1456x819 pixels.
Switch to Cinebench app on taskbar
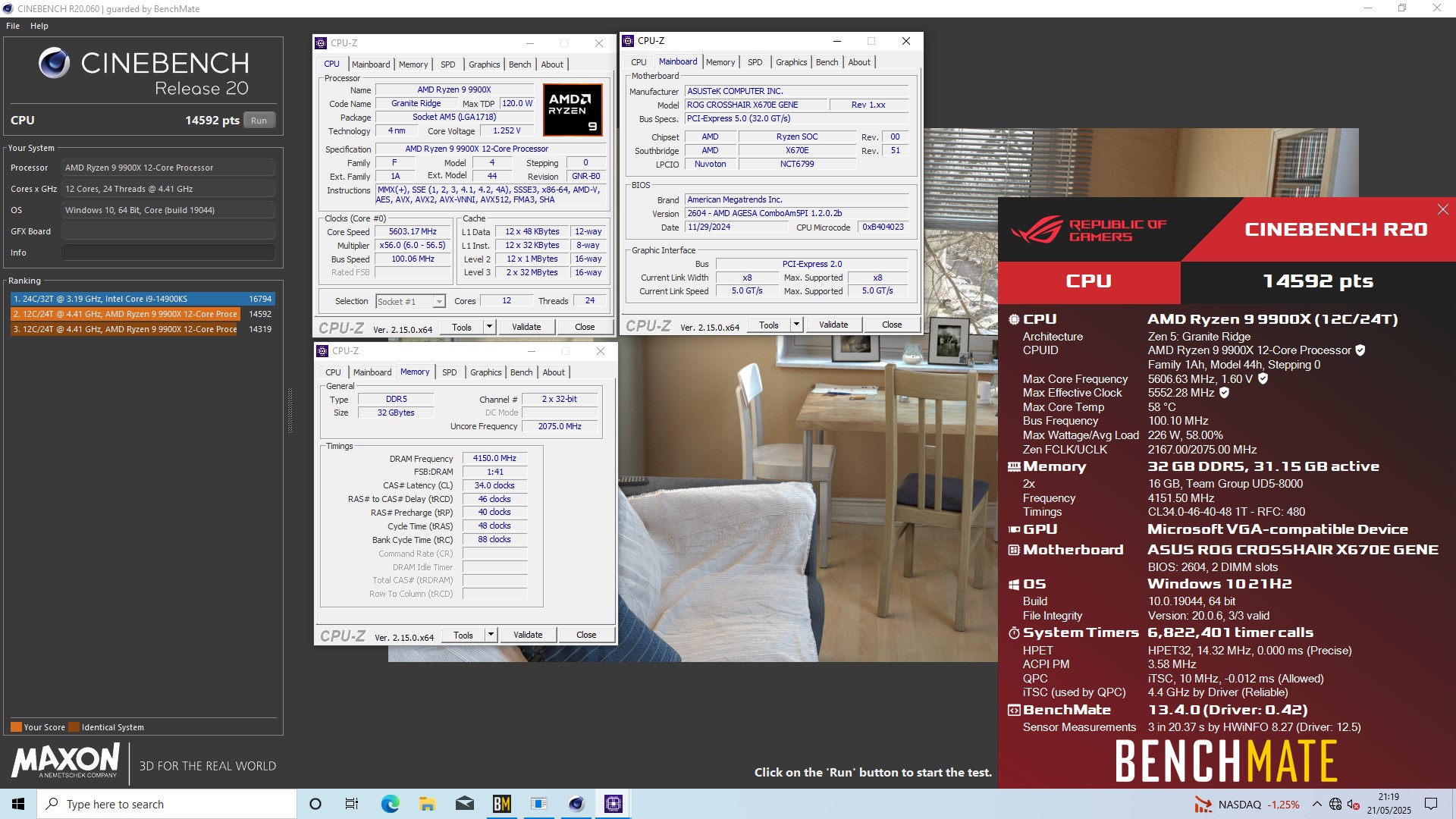coord(576,804)
